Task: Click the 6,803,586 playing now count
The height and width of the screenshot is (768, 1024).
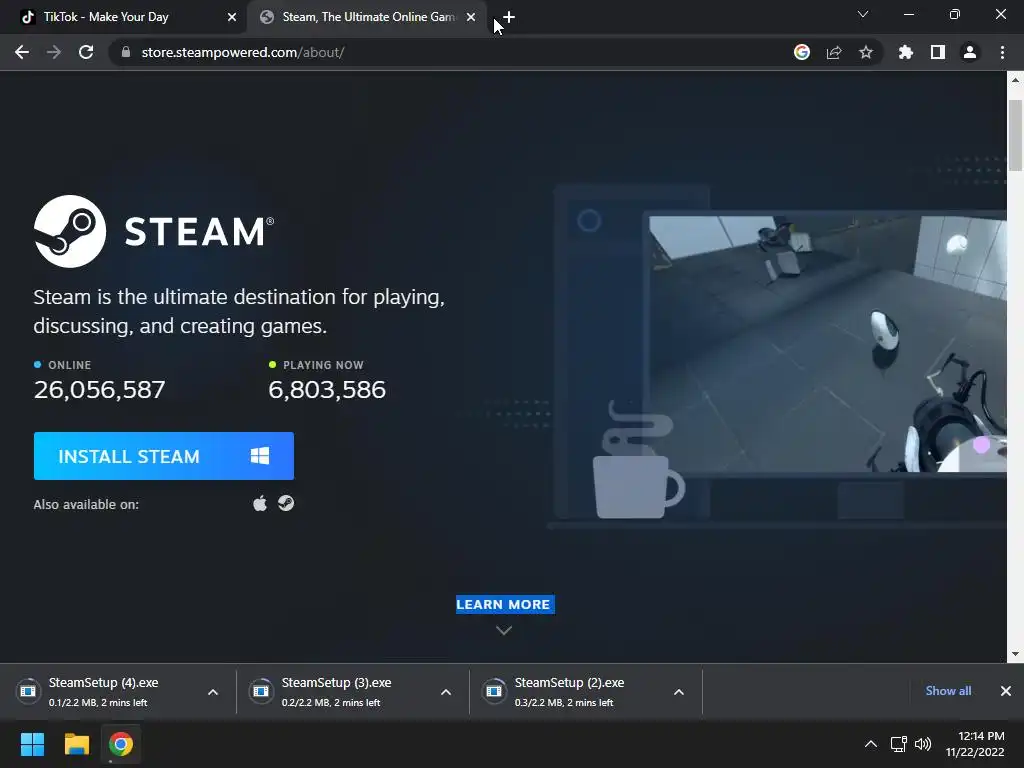Action: click(327, 390)
